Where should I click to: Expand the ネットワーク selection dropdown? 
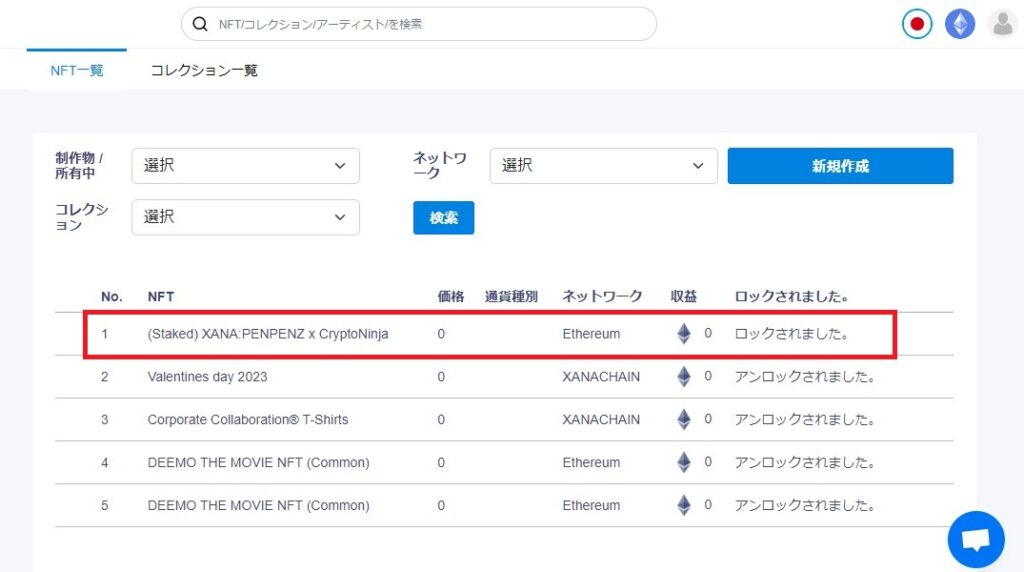603,166
